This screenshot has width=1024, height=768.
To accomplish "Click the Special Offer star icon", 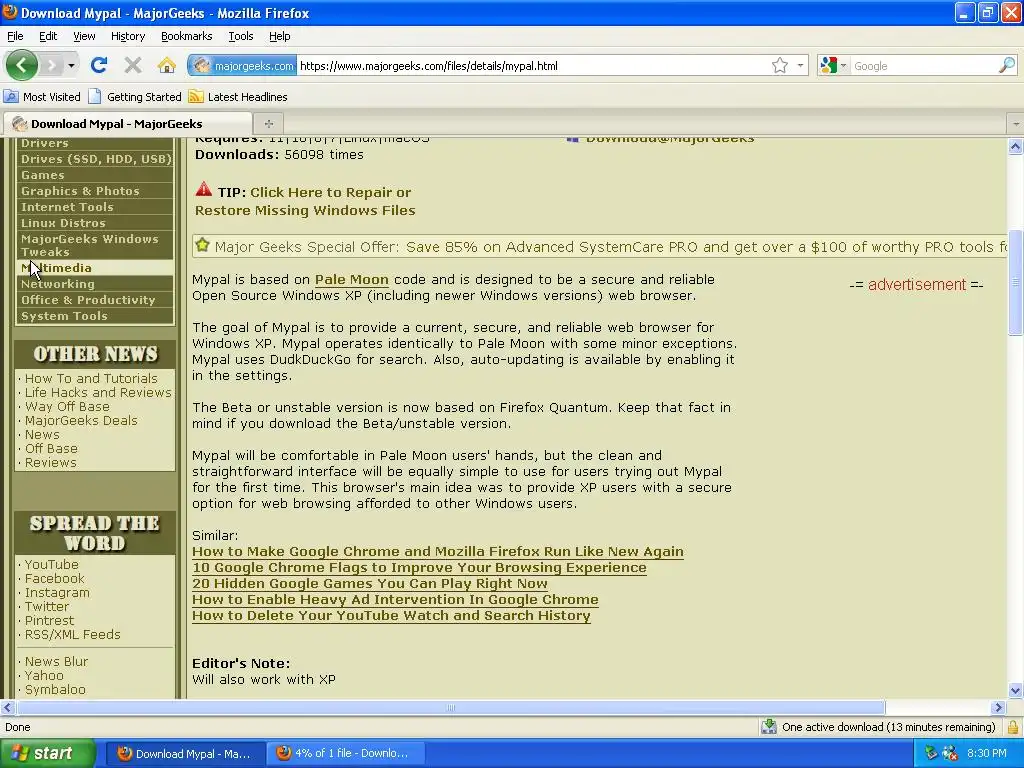I will tap(202, 246).
